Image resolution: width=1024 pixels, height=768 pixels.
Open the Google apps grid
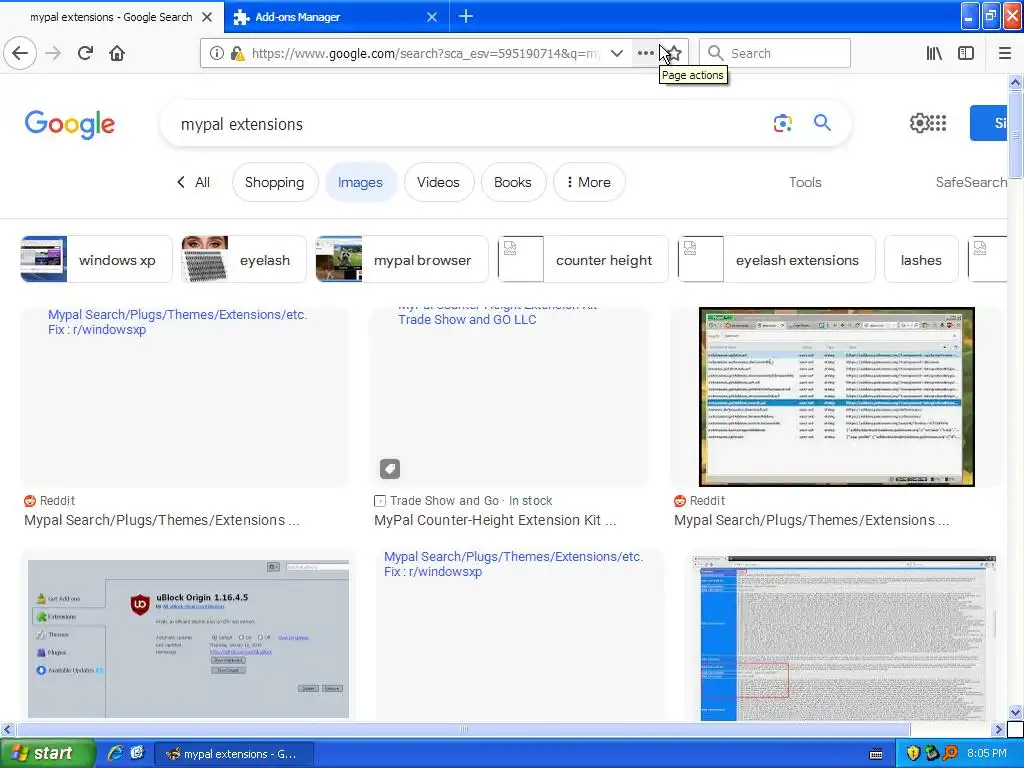(938, 123)
